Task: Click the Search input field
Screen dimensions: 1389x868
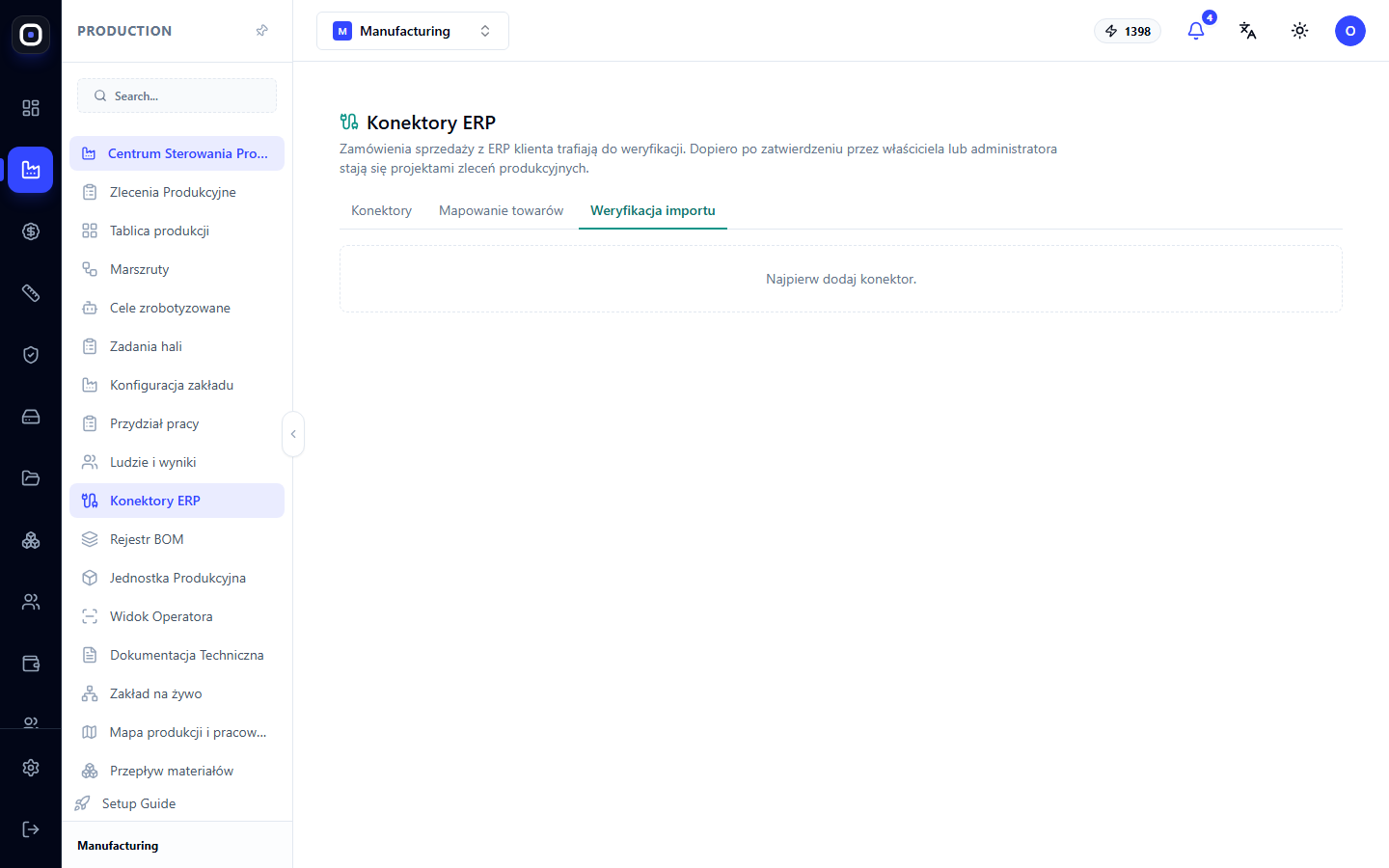Action: (177, 95)
